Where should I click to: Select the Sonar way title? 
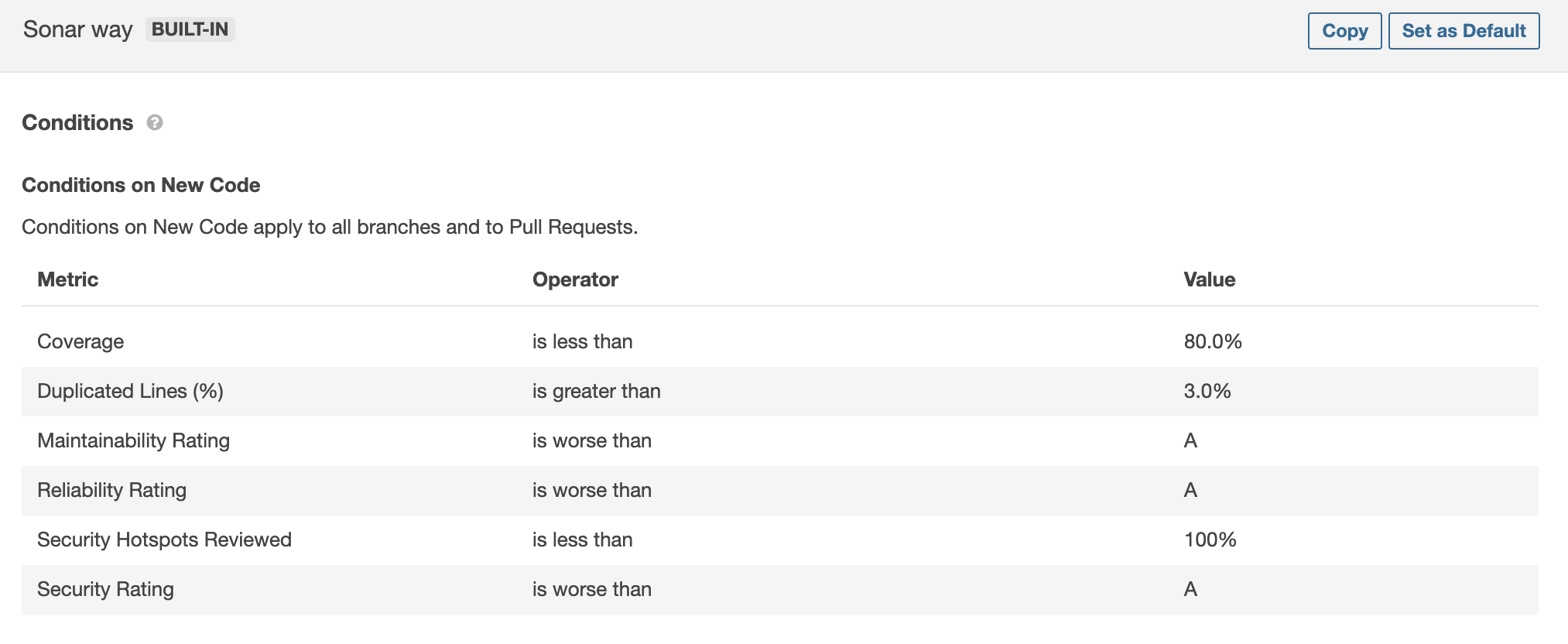[x=77, y=29]
